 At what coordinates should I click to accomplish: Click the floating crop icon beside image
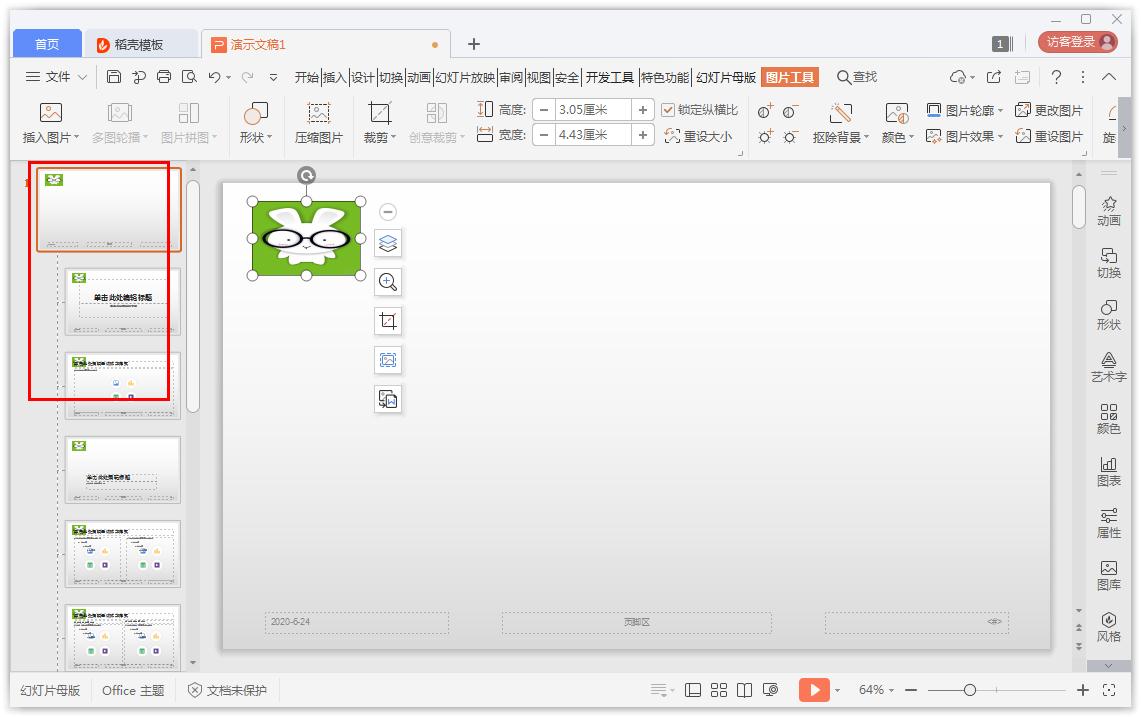point(388,321)
